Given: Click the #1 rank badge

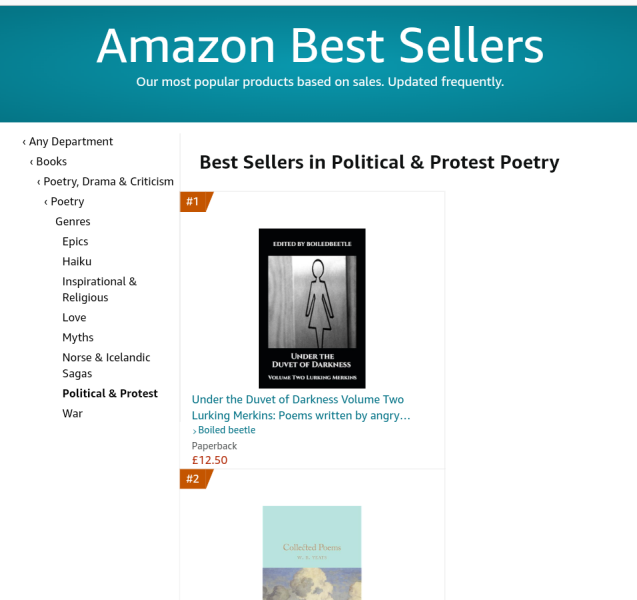Looking at the screenshot, I should tap(193, 202).
